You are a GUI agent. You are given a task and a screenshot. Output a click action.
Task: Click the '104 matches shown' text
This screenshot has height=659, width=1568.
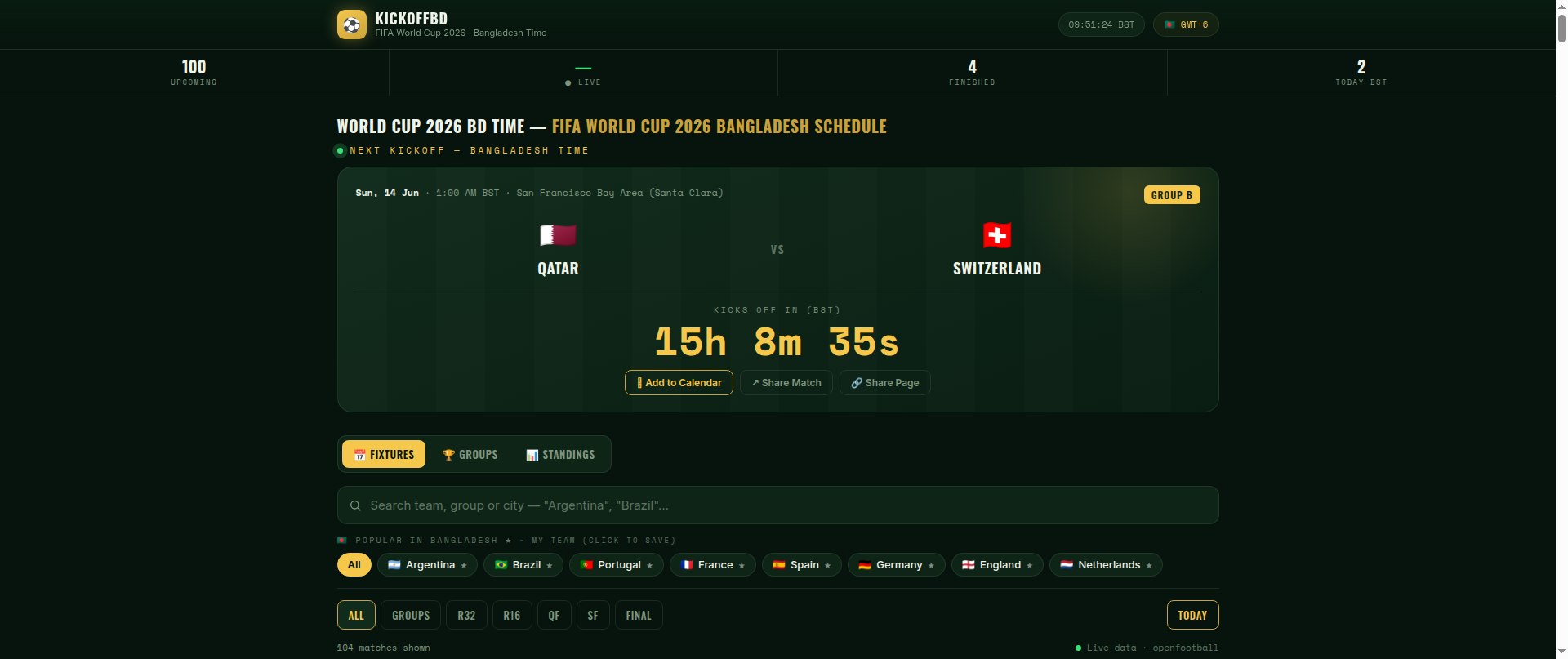pos(384,648)
